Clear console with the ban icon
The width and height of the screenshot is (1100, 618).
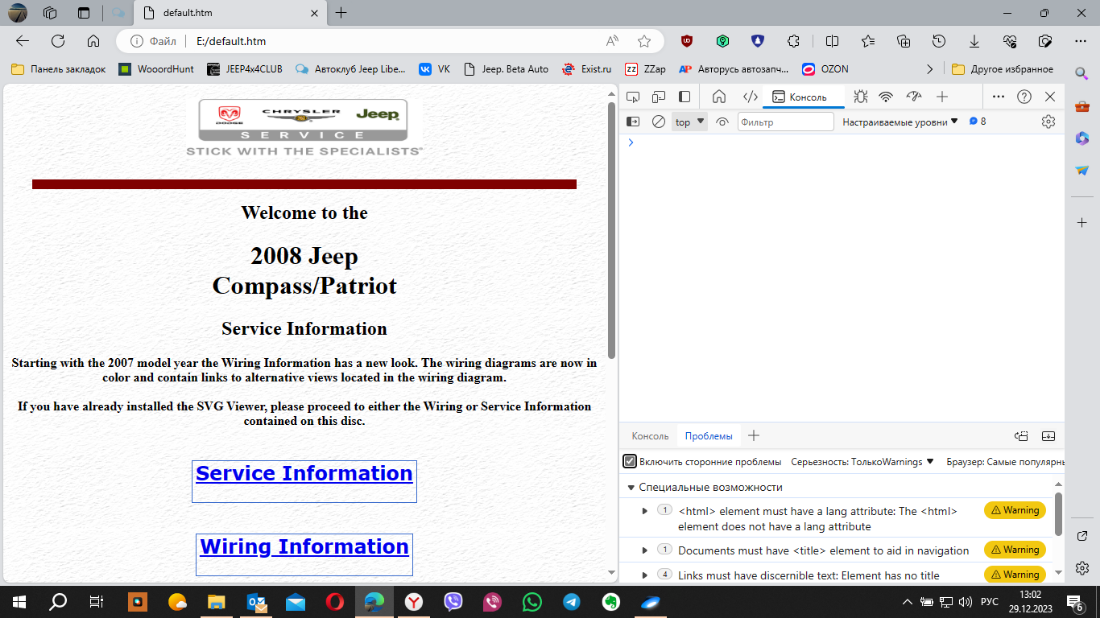(x=658, y=122)
